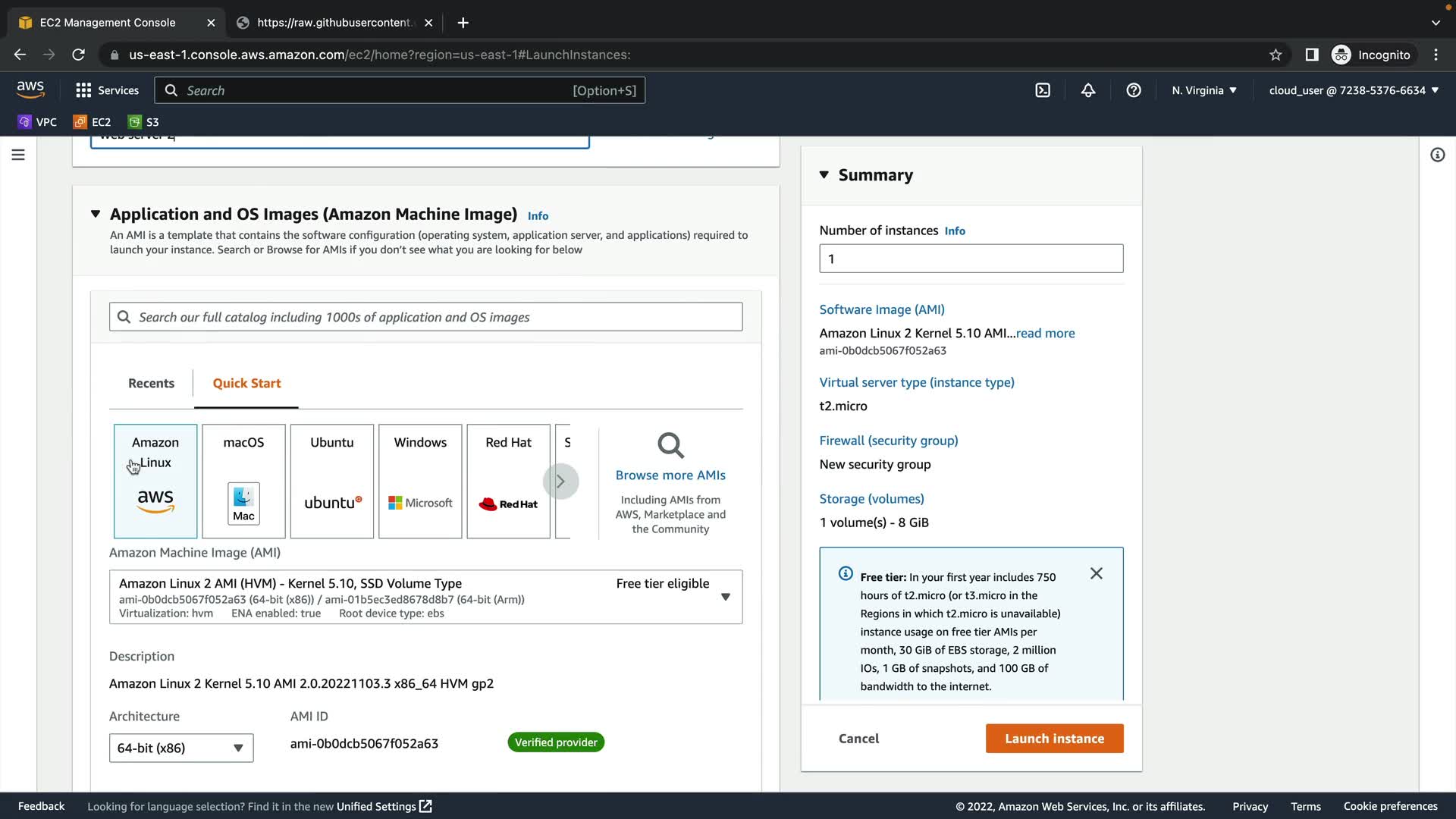This screenshot has height=819, width=1456.
Task: Click the help question mark icon
Action: click(x=1134, y=90)
